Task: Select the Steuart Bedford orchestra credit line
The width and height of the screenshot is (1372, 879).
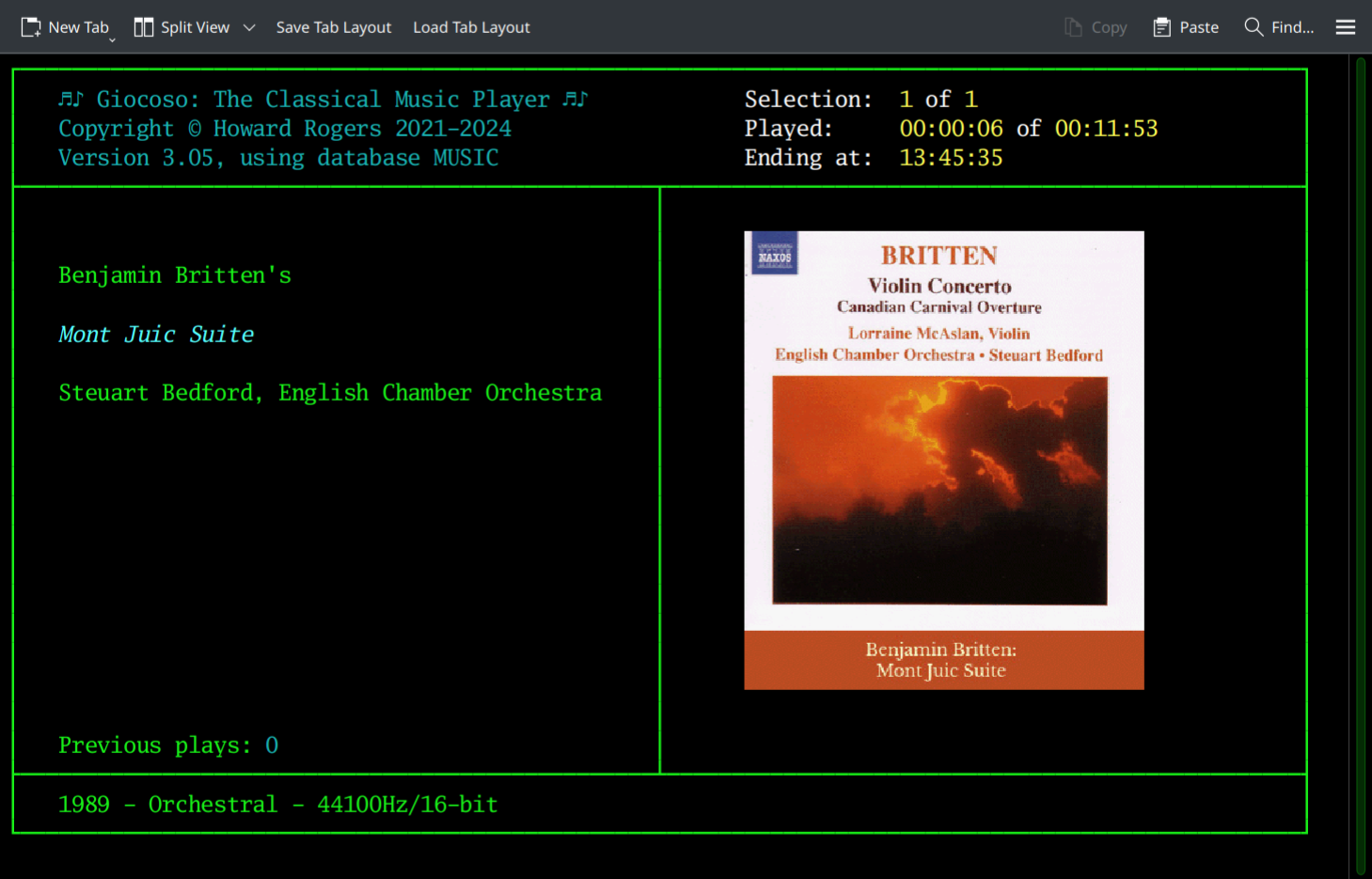Action: coord(330,392)
